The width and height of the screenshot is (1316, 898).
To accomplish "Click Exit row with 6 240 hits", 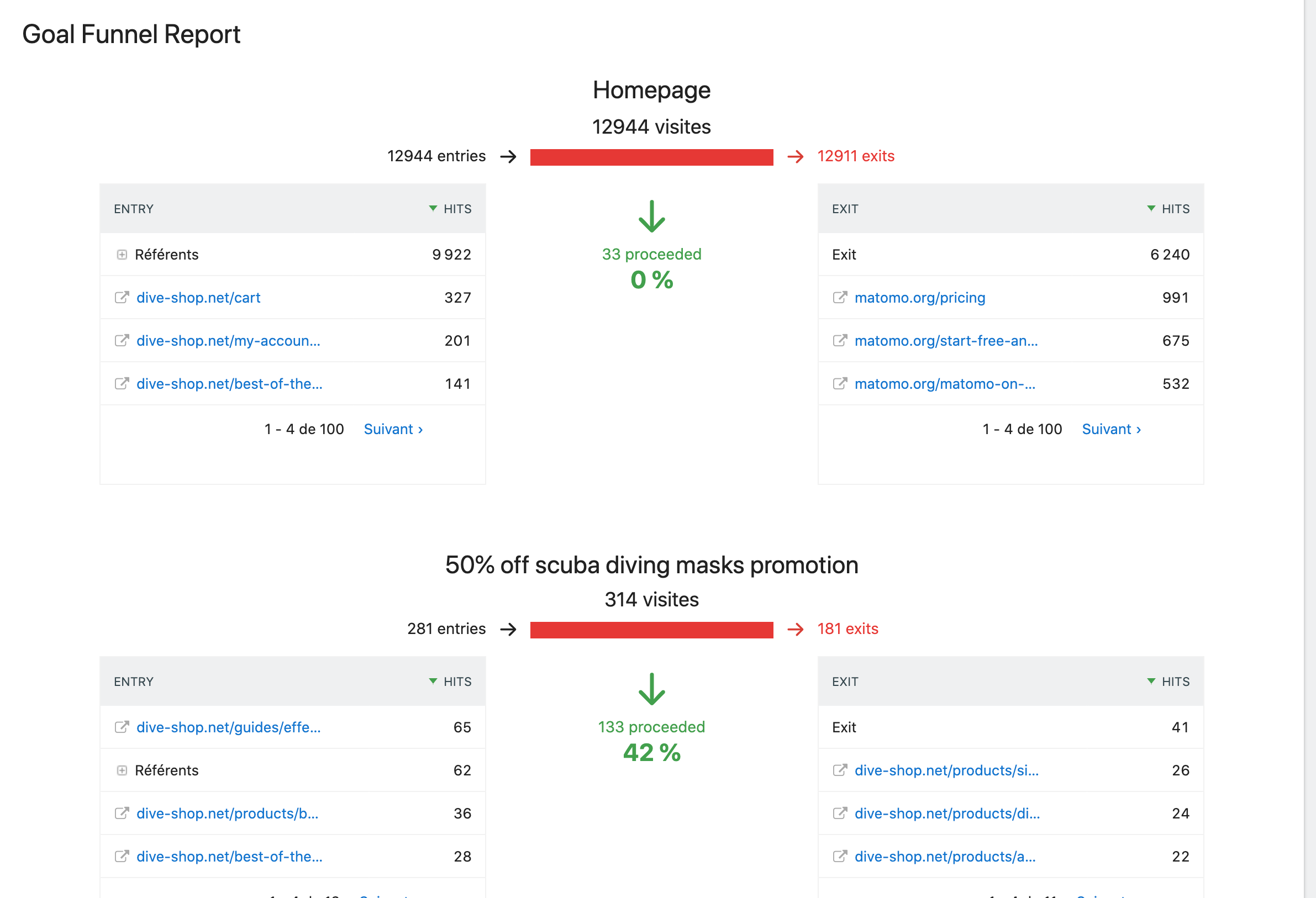I will click(1011, 255).
